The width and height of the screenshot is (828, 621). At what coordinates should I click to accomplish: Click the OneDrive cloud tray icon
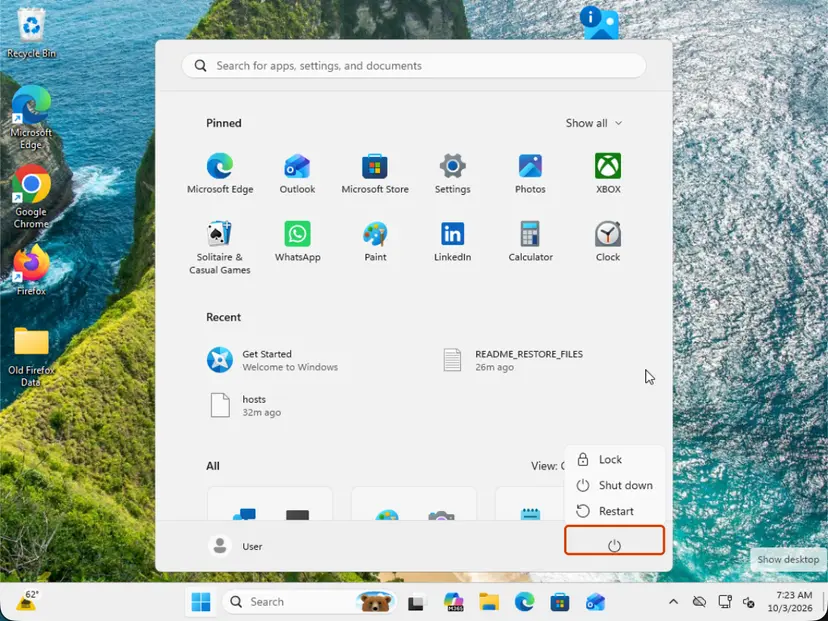pos(699,601)
